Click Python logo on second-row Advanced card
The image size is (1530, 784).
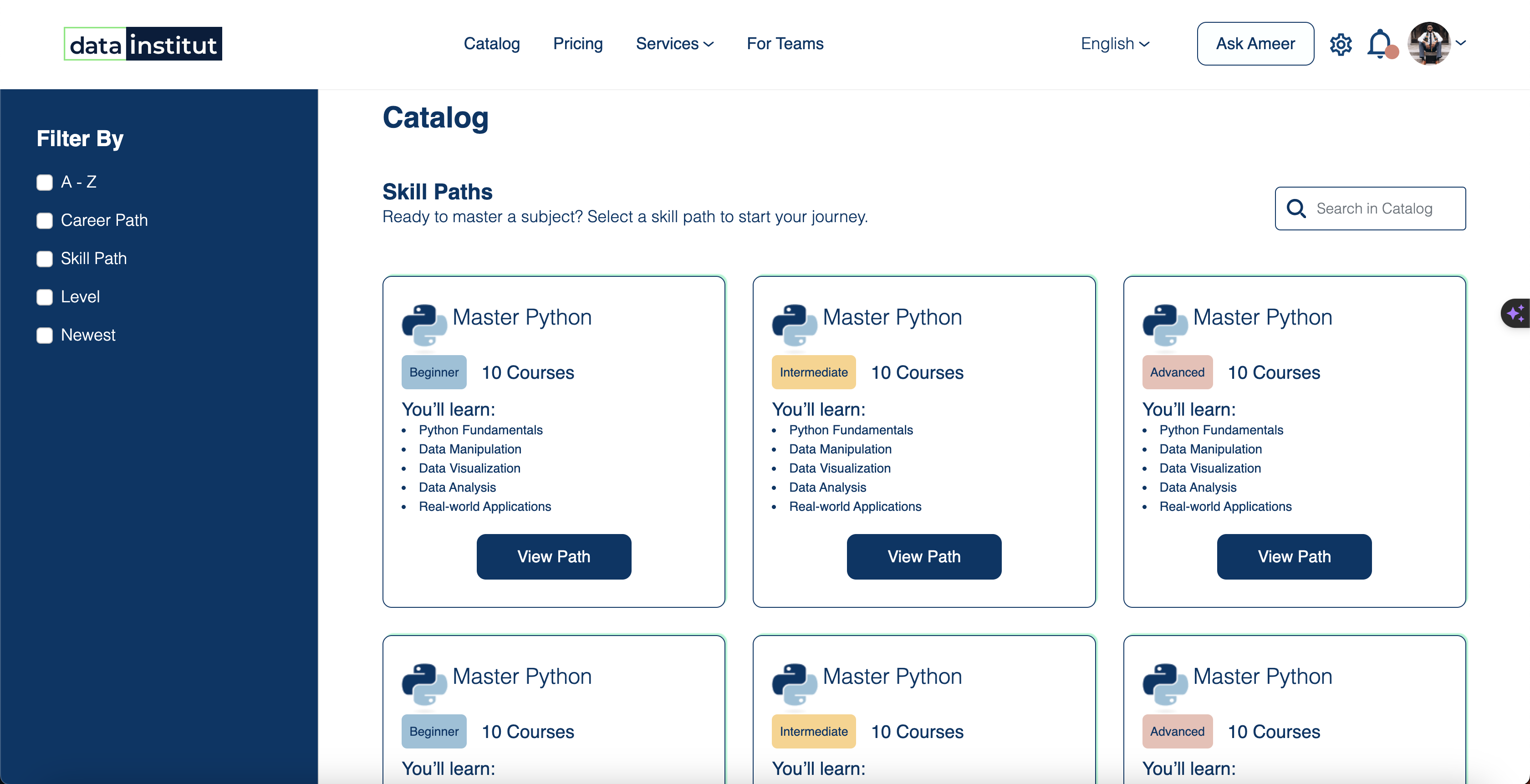click(x=1165, y=684)
